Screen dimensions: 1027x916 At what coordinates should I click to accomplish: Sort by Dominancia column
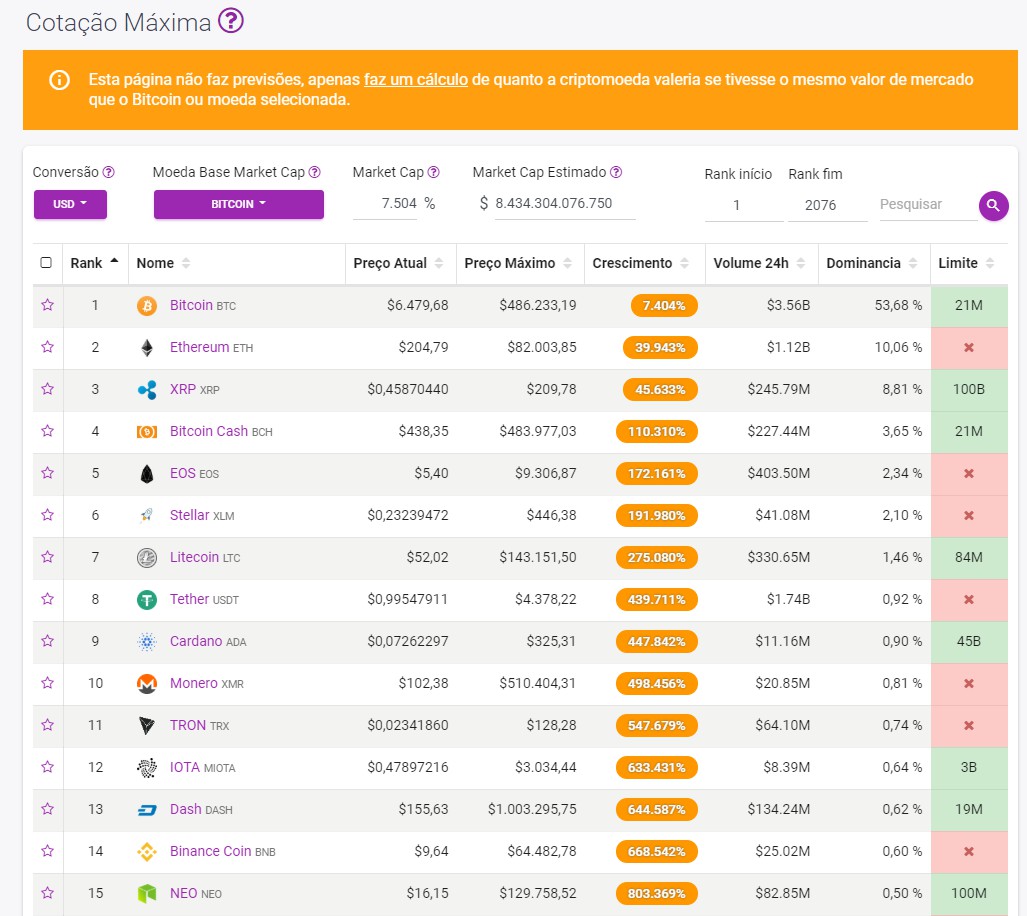[874, 263]
